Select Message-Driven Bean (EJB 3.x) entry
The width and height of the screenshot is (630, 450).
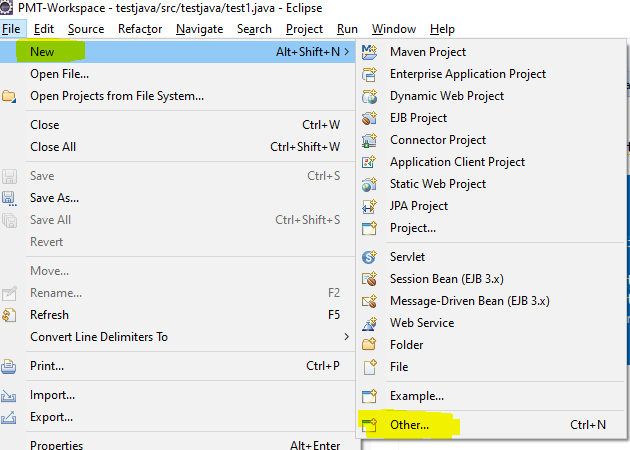click(491, 301)
